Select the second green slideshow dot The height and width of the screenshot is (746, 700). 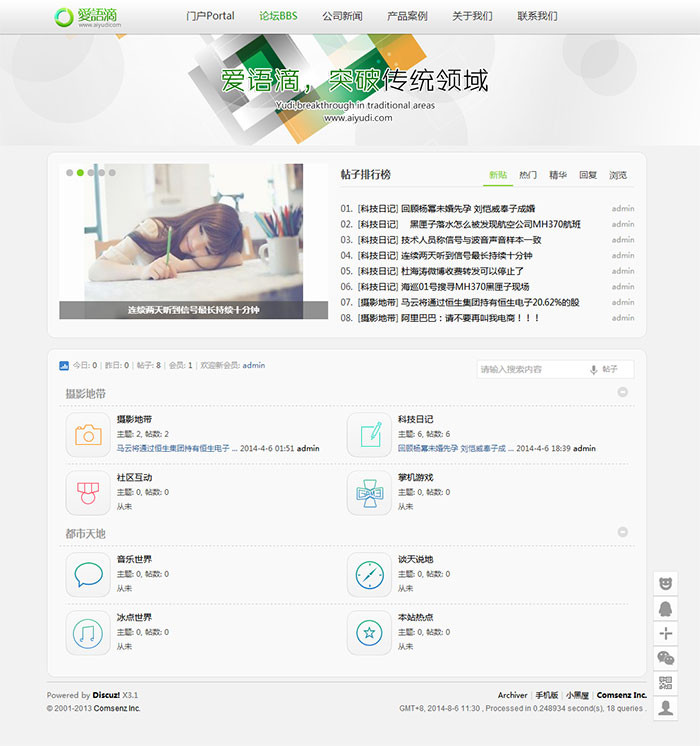click(80, 173)
